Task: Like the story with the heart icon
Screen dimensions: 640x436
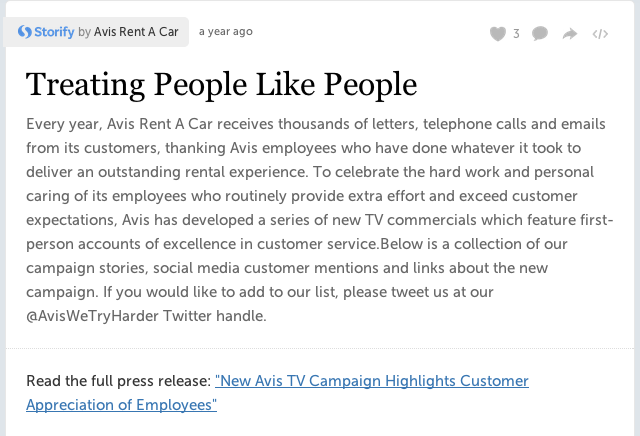Action: (498, 33)
